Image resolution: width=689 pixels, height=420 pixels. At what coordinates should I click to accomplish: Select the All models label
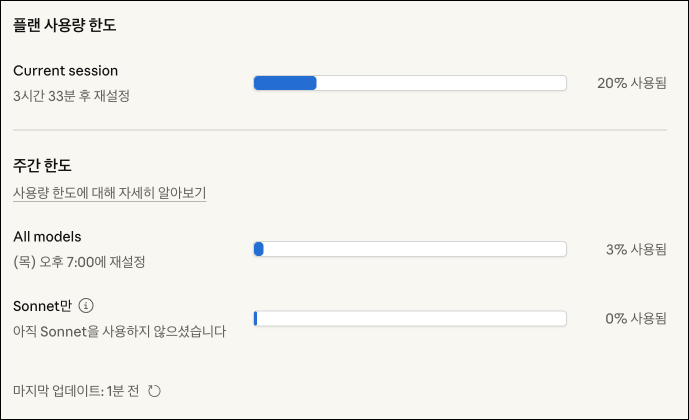point(47,237)
